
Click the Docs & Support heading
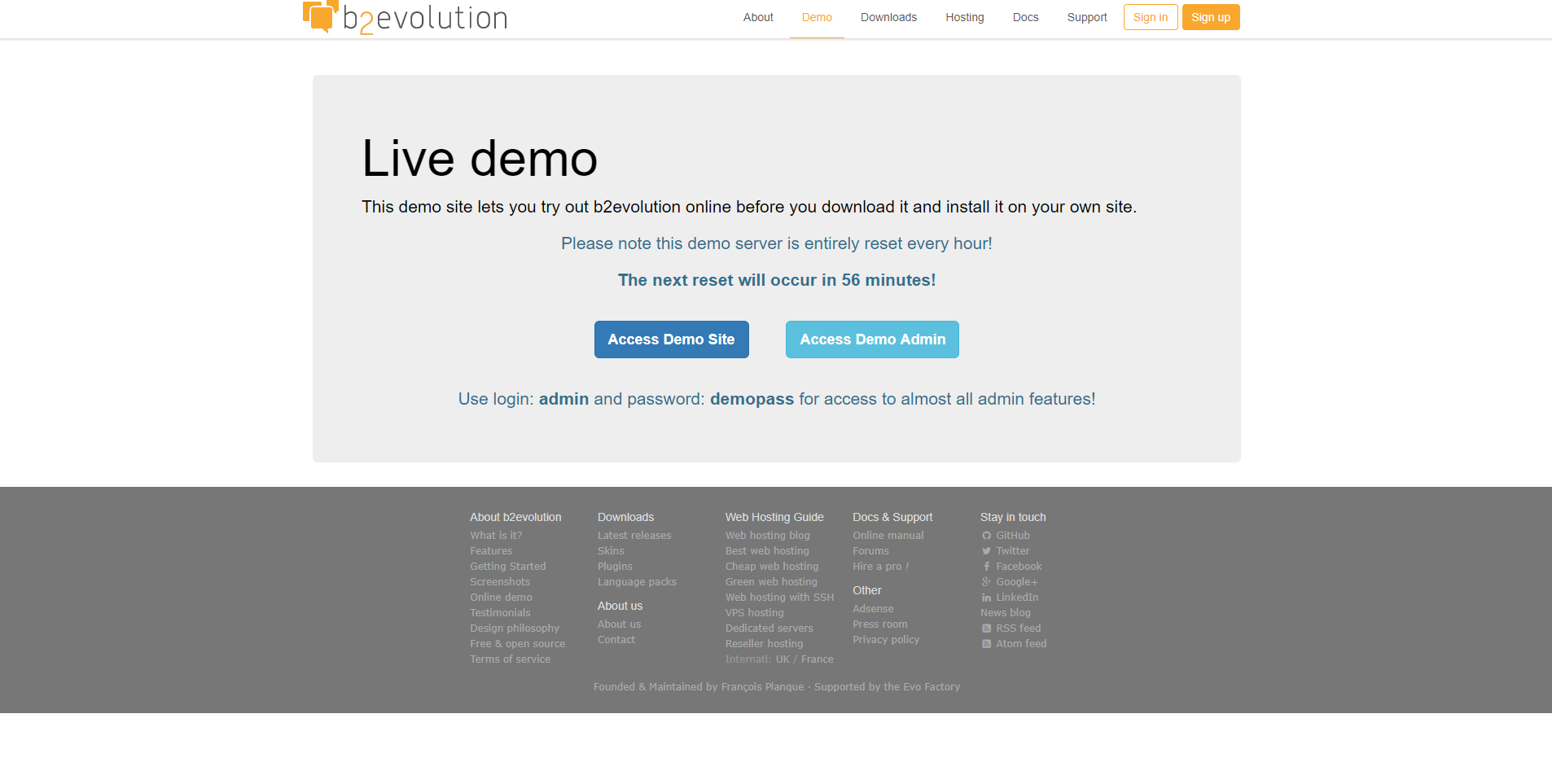(x=892, y=517)
